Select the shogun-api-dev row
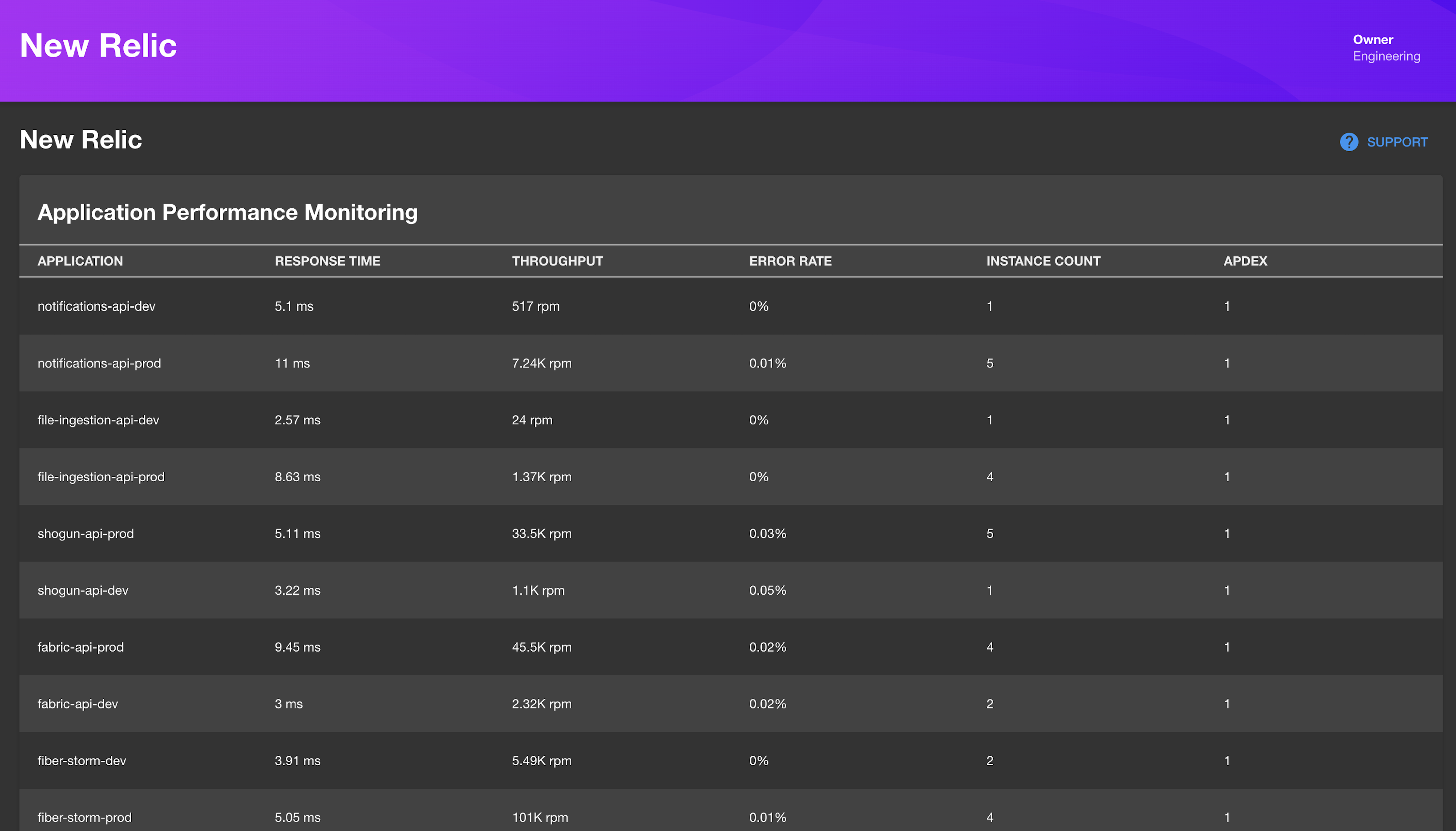The height and width of the screenshot is (831, 1456). pyautogui.click(x=83, y=590)
